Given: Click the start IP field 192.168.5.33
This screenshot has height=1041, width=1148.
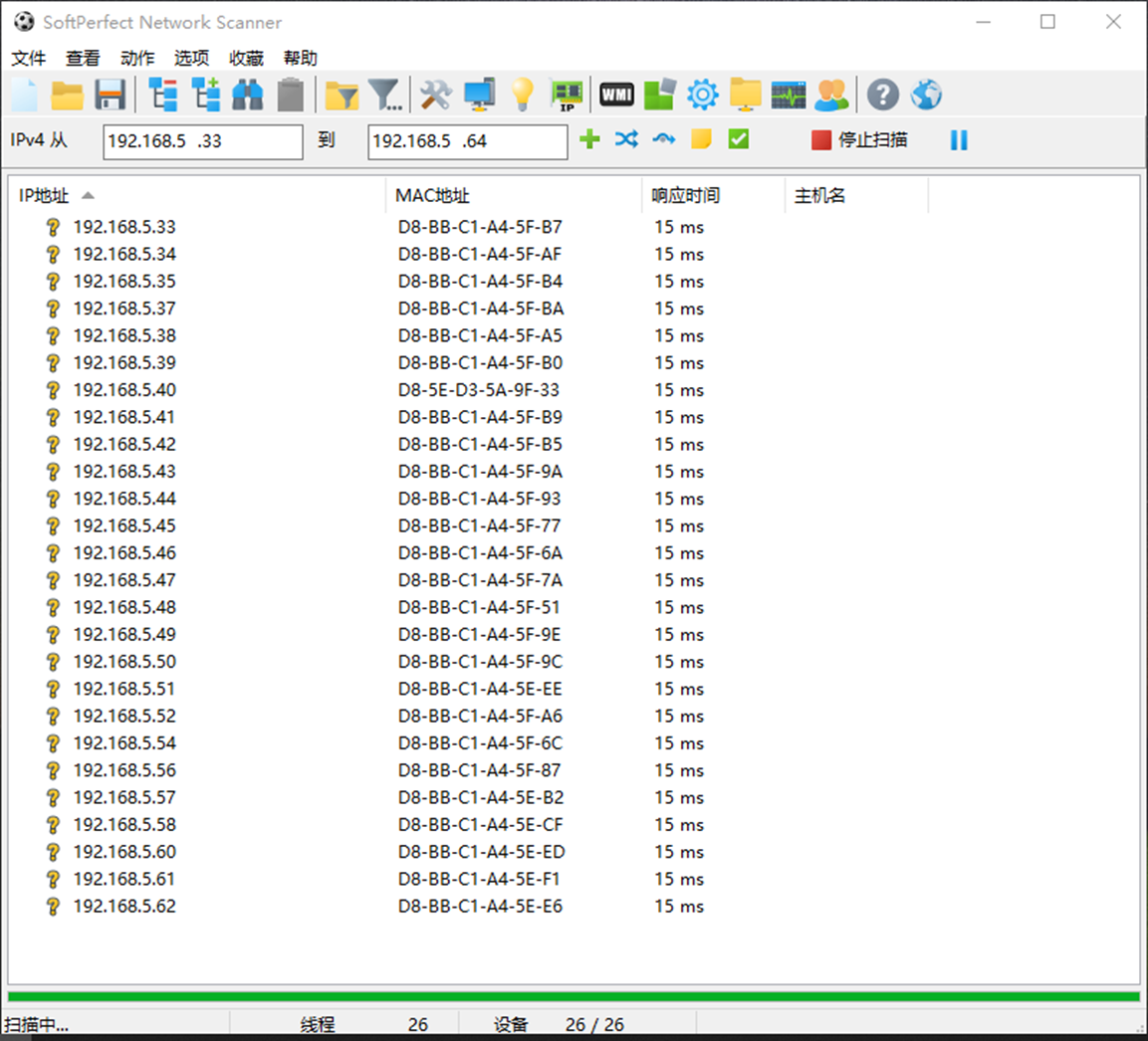Looking at the screenshot, I should (203, 141).
